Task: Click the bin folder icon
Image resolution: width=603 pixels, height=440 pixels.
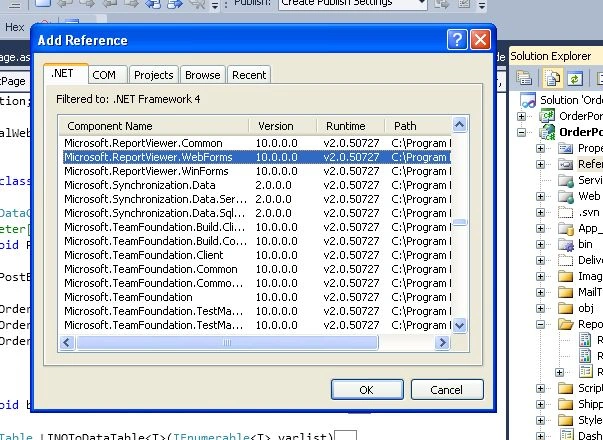Action: point(566,244)
